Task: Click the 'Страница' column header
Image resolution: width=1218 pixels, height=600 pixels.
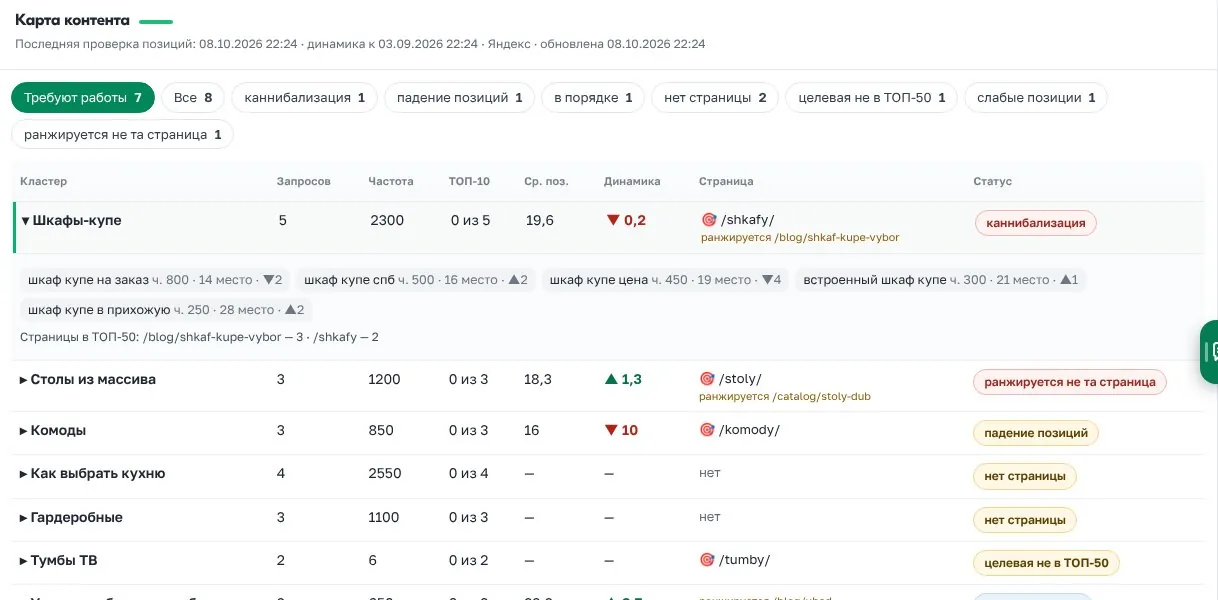Action: [x=726, y=181]
